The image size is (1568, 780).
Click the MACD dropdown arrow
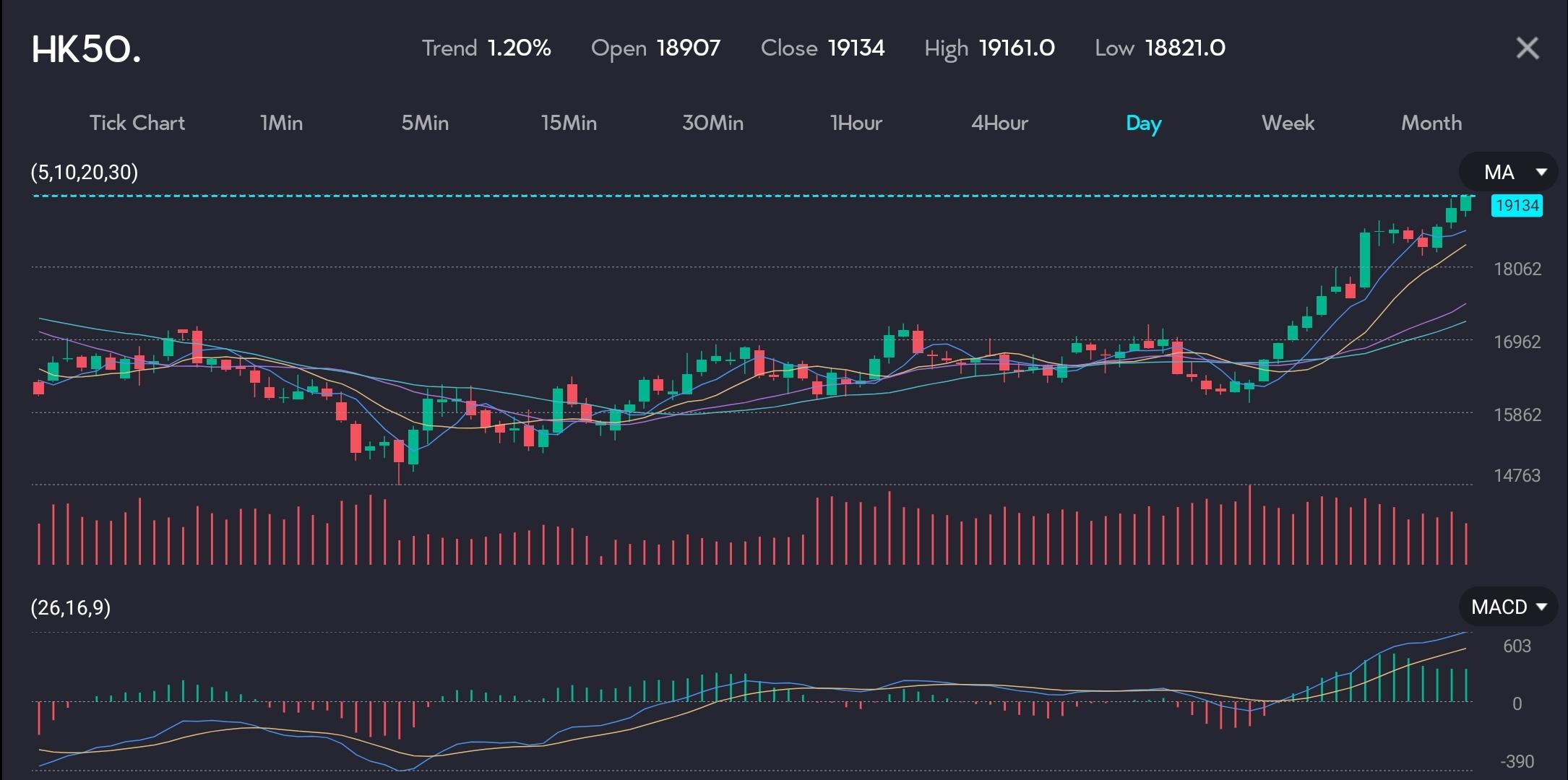(x=1541, y=607)
